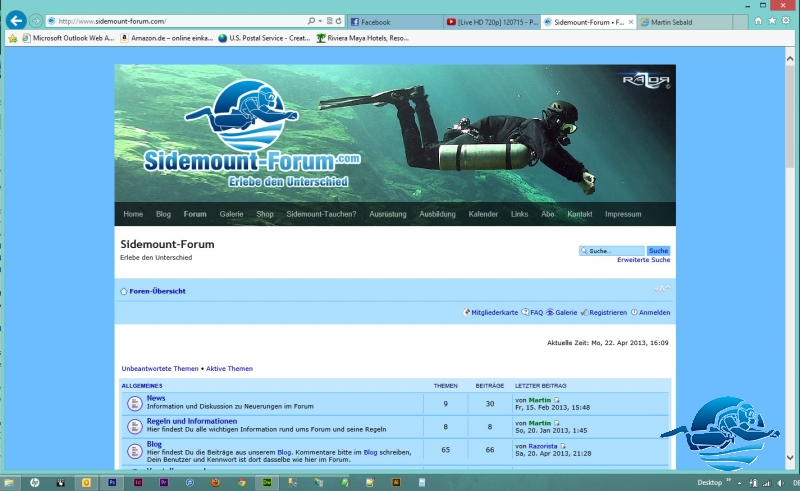Go back using the browser back arrow
The height and width of the screenshot is (491, 800).
(16, 21)
